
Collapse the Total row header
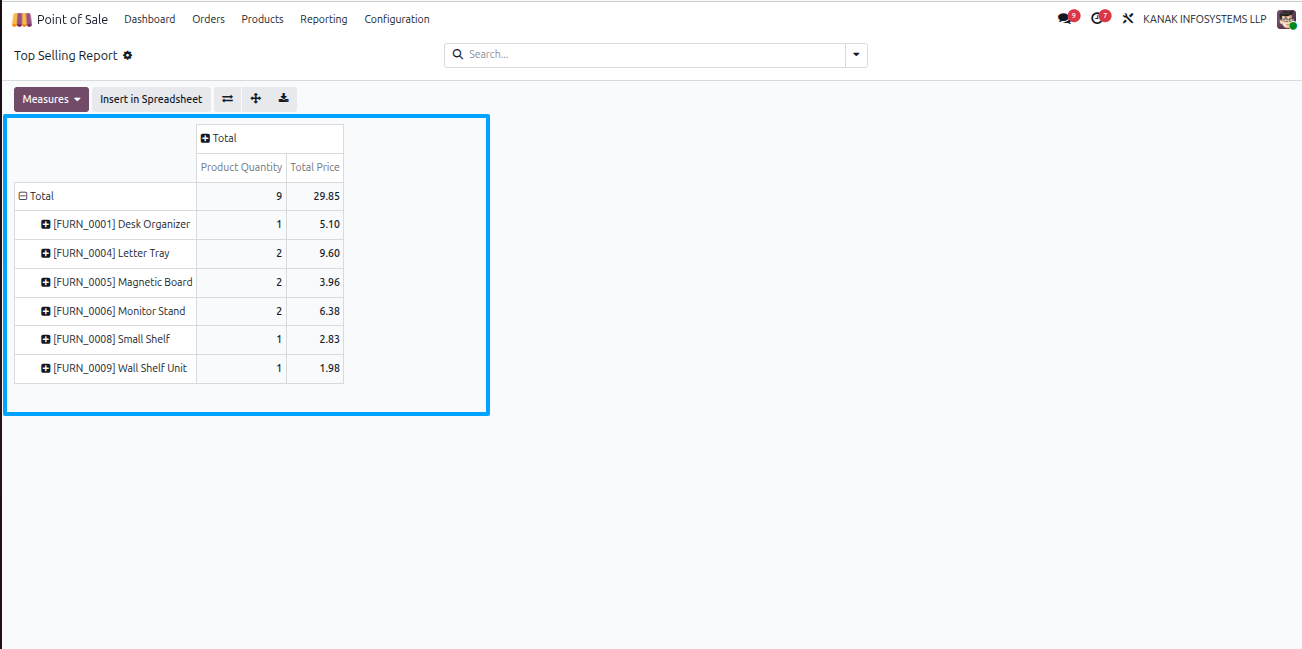coord(37,196)
